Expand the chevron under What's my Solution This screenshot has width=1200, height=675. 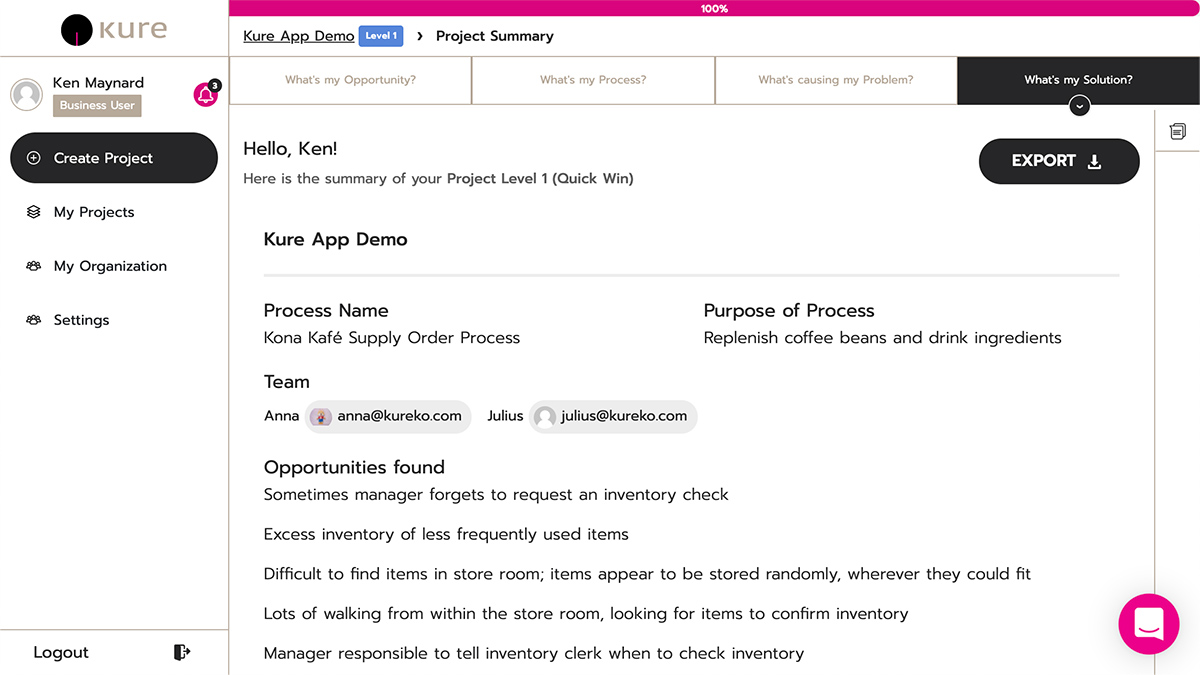coord(1079,106)
